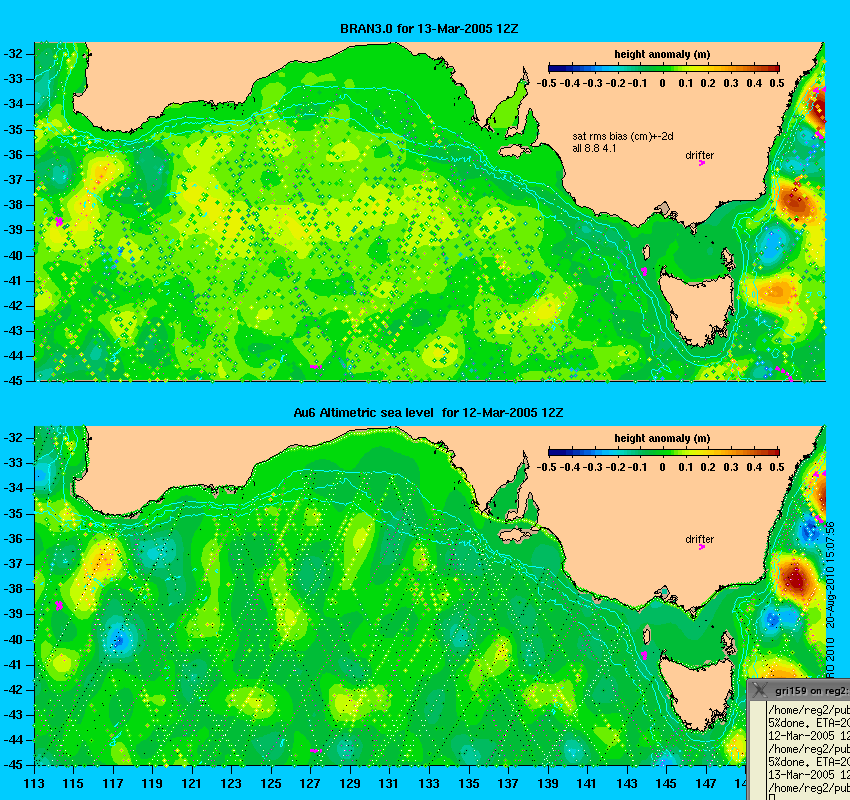Click the 'all 8.8 4.1' statistics text

(x=594, y=148)
